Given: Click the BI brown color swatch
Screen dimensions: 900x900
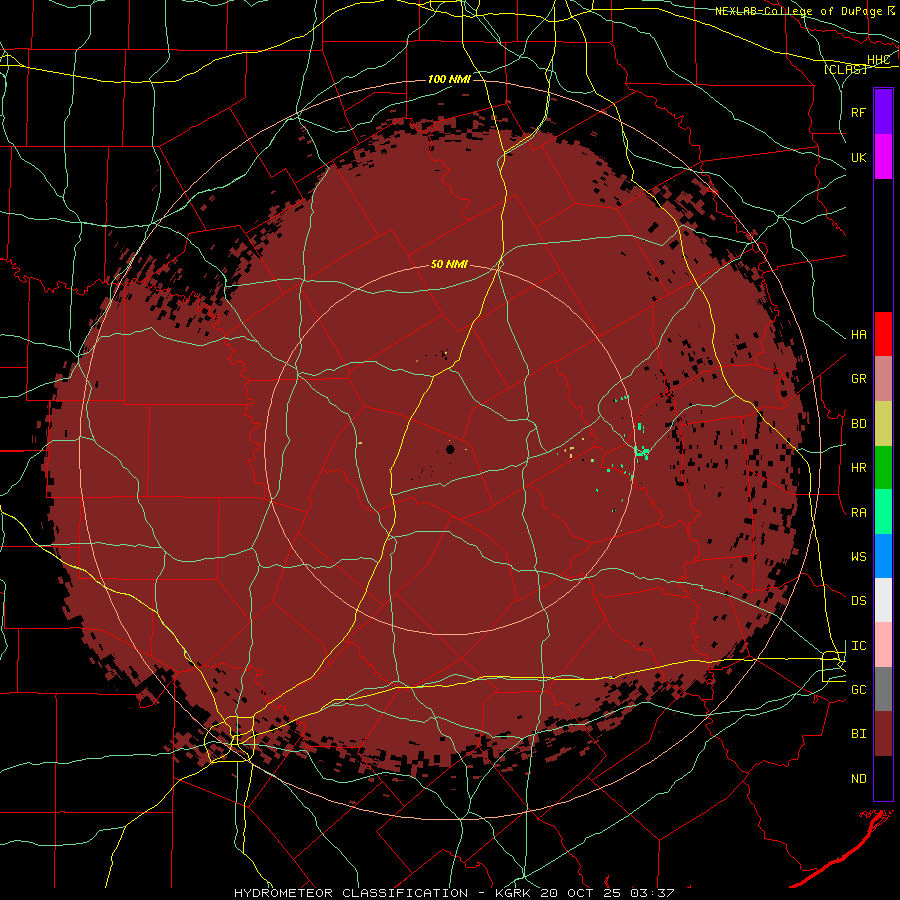Looking at the screenshot, I should click(883, 734).
